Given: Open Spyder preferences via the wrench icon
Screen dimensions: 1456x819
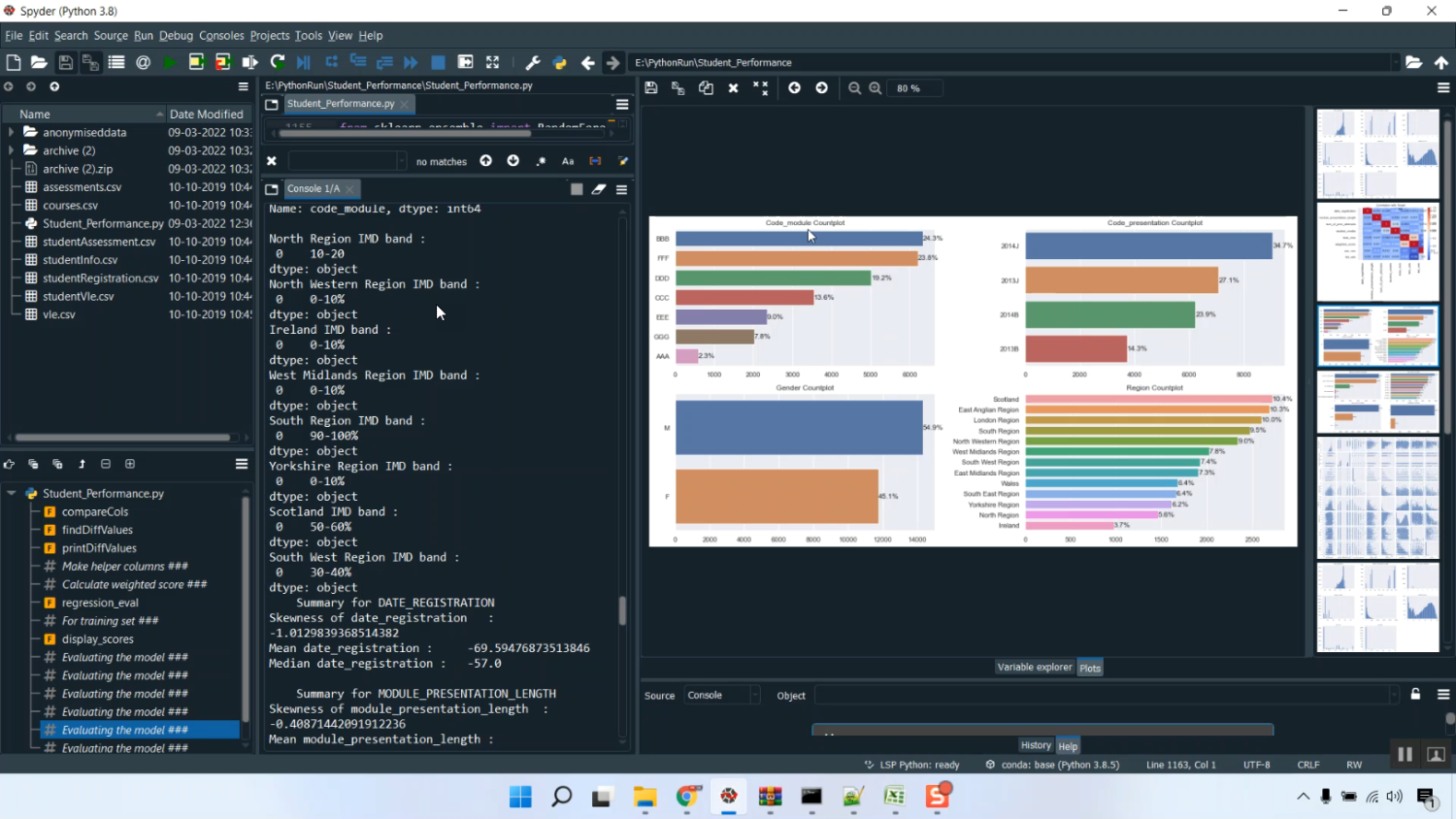Looking at the screenshot, I should [x=532, y=62].
